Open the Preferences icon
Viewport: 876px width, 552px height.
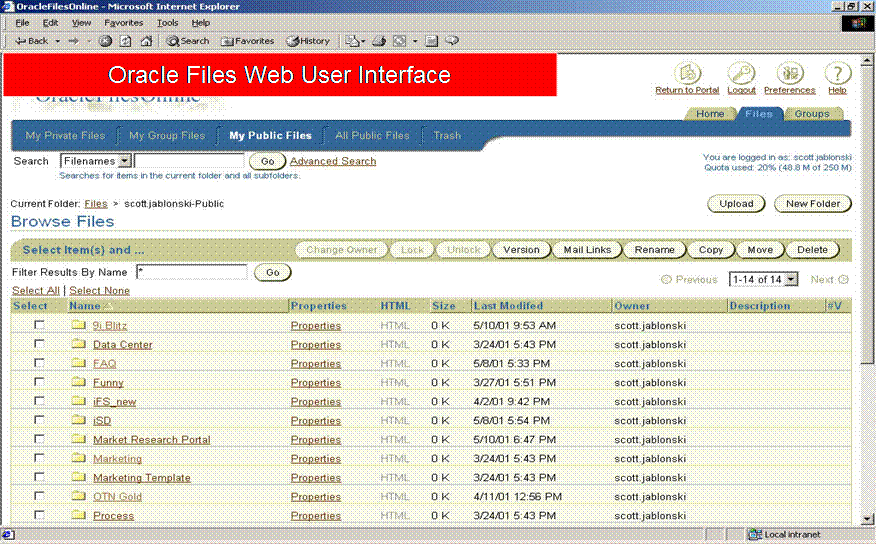tap(790, 73)
